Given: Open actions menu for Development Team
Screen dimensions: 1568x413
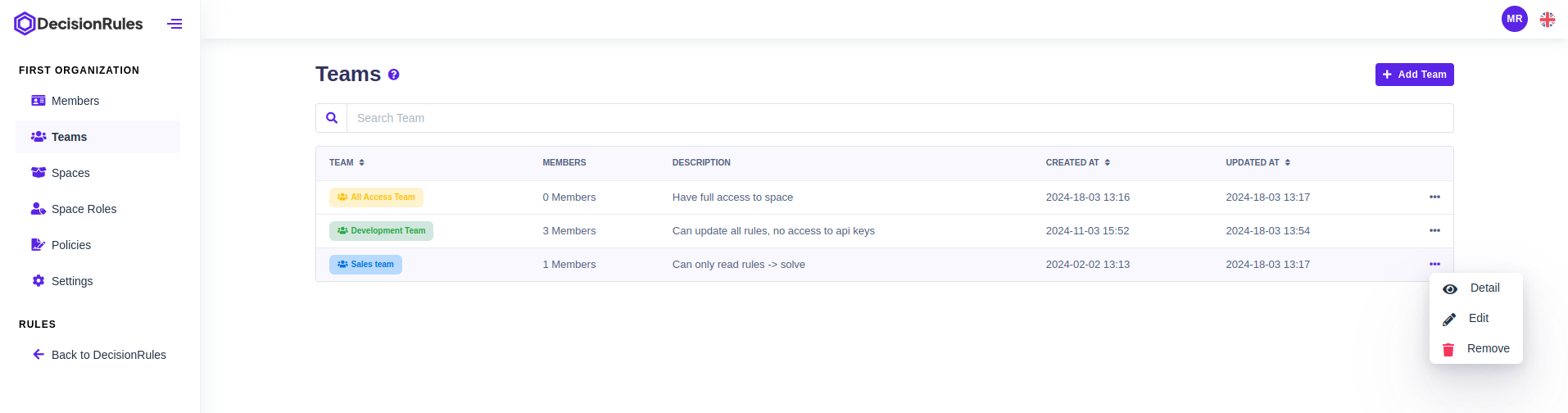Looking at the screenshot, I should tap(1434, 230).
